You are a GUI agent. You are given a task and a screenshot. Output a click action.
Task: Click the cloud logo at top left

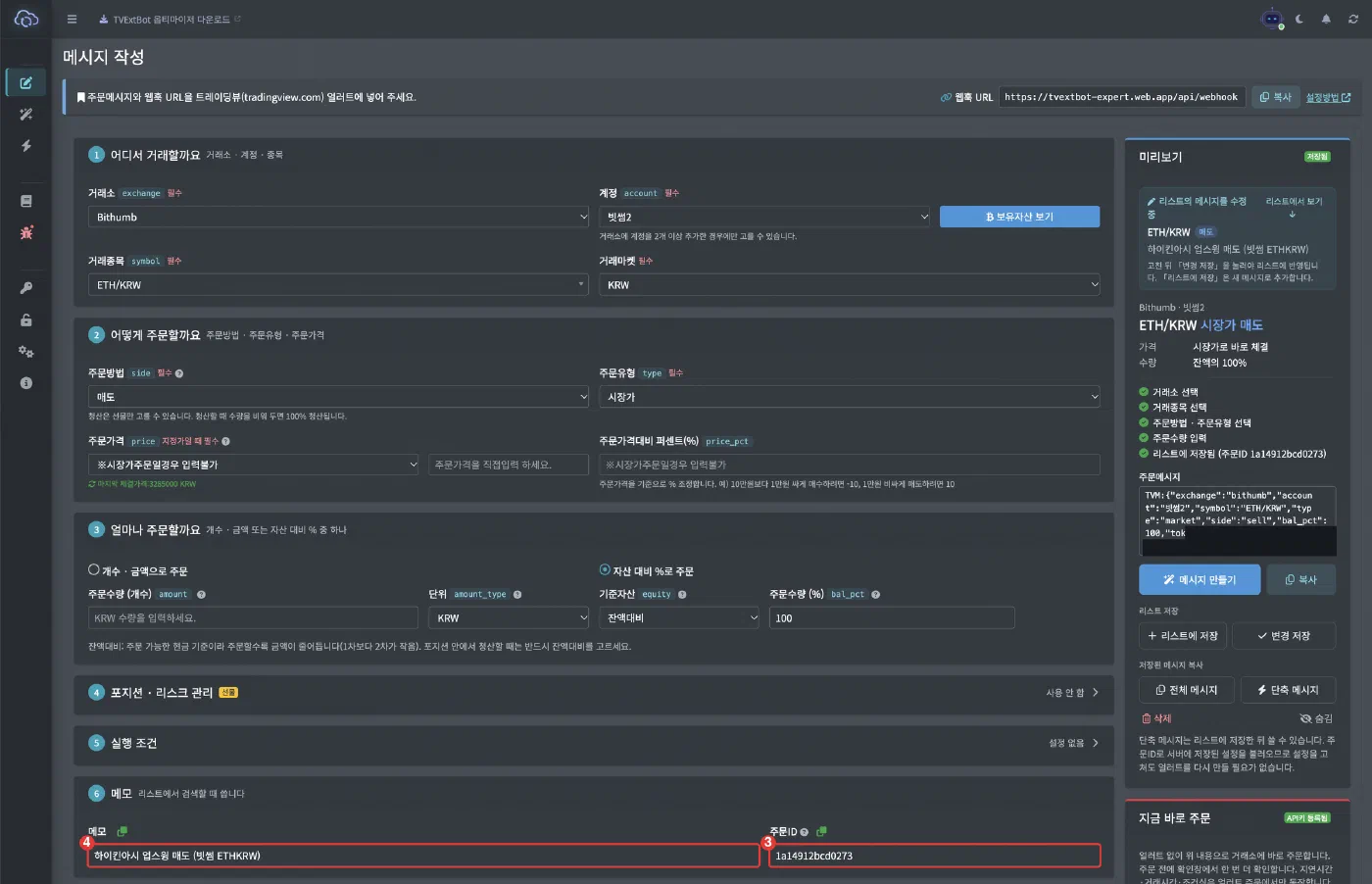pyautogui.click(x=26, y=19)
